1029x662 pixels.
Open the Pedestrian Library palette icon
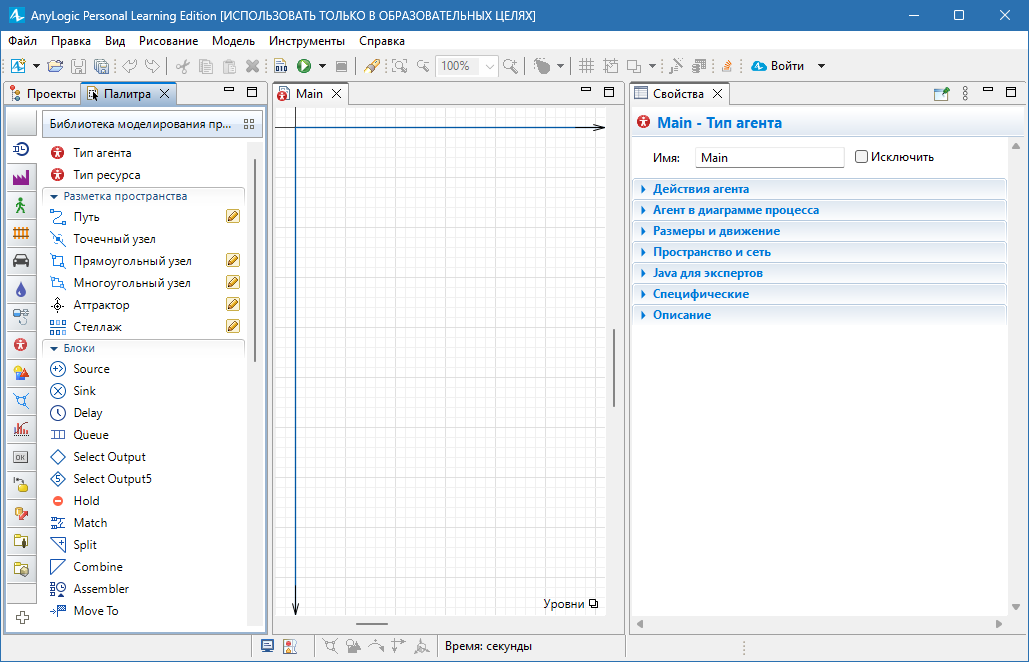(21, 205)
